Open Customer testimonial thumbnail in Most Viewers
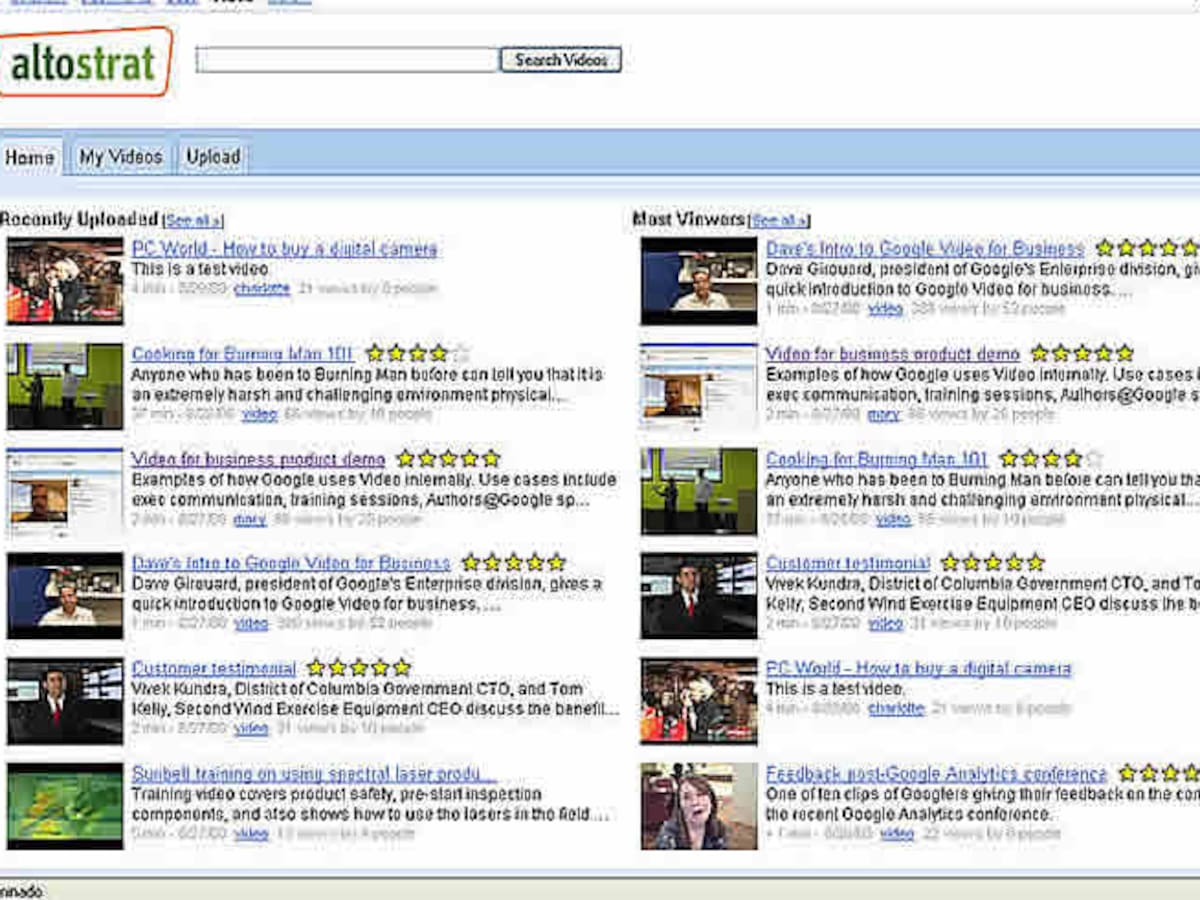Viewport: 1200px width, 900px height. [699, 596]
